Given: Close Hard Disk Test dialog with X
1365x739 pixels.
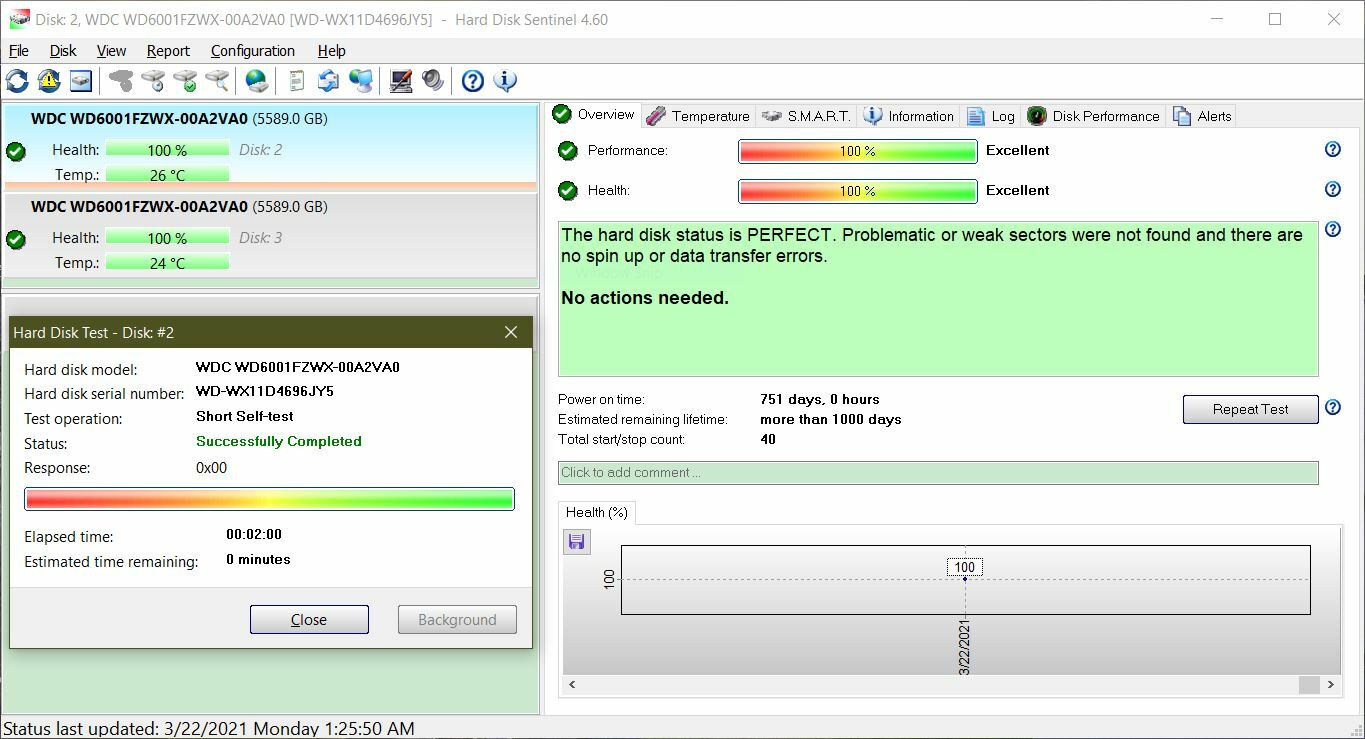Looking at the screenshot, I should pyautogui.click(x=511, y=332).
